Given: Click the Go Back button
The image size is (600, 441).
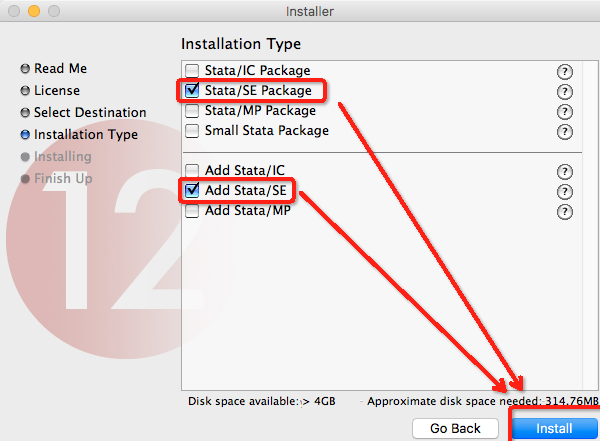Looking at the screenshot, I should (455, 428).
